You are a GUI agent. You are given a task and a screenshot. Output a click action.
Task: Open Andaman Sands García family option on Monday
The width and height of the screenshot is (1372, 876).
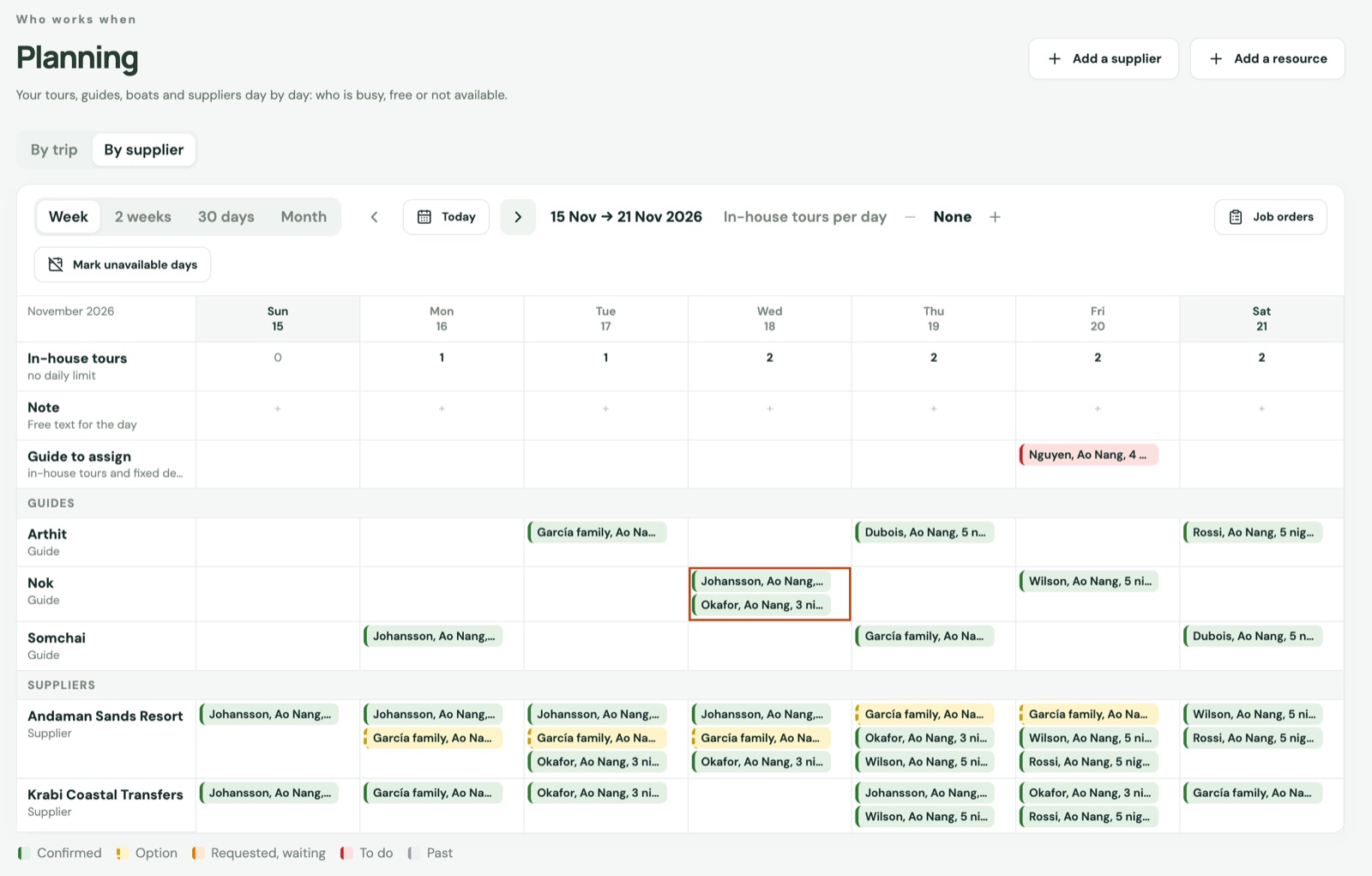point(433,738)
